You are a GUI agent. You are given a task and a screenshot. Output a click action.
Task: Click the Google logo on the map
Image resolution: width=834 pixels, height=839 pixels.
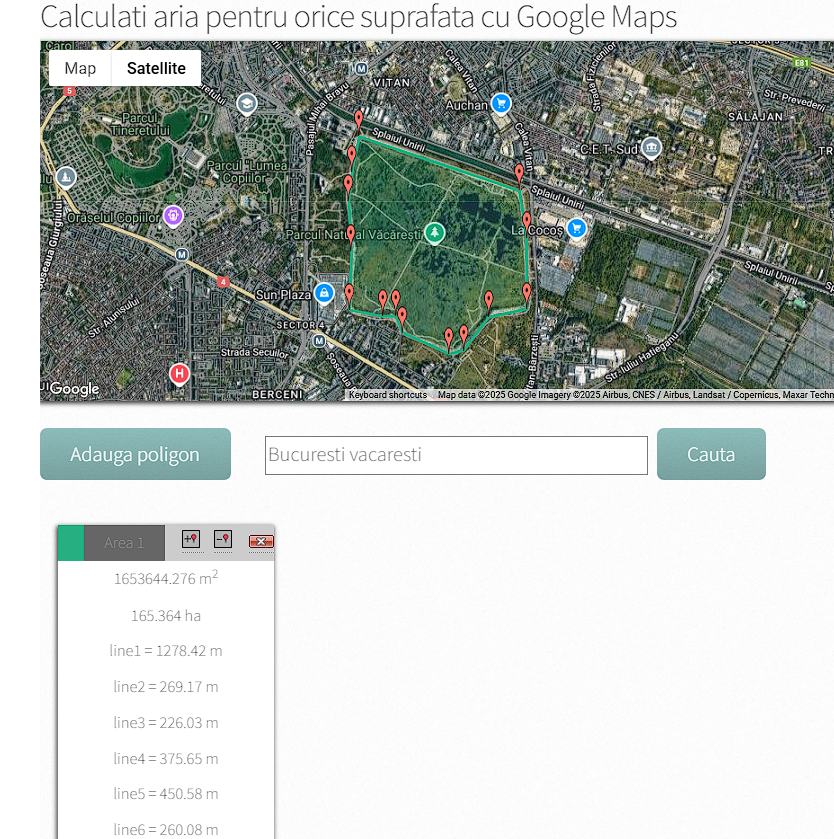[74, 389]
